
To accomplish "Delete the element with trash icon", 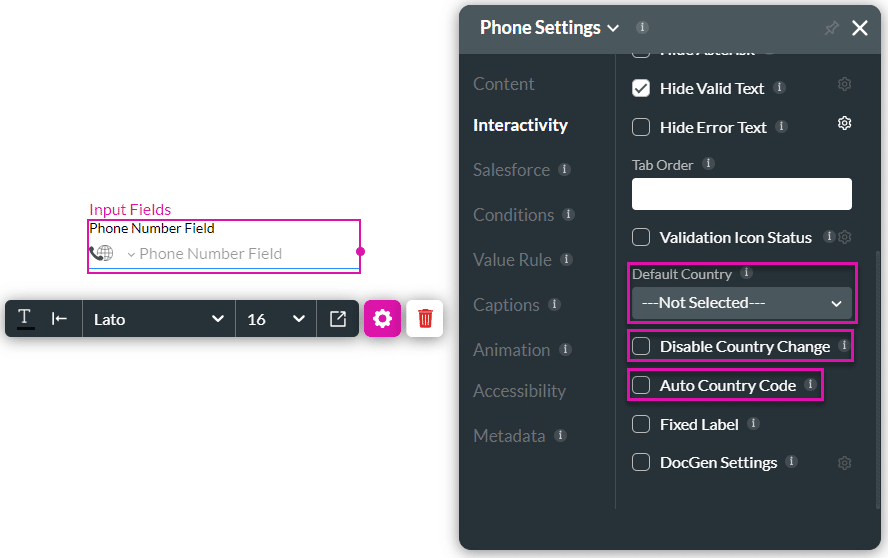I will 425,319.
